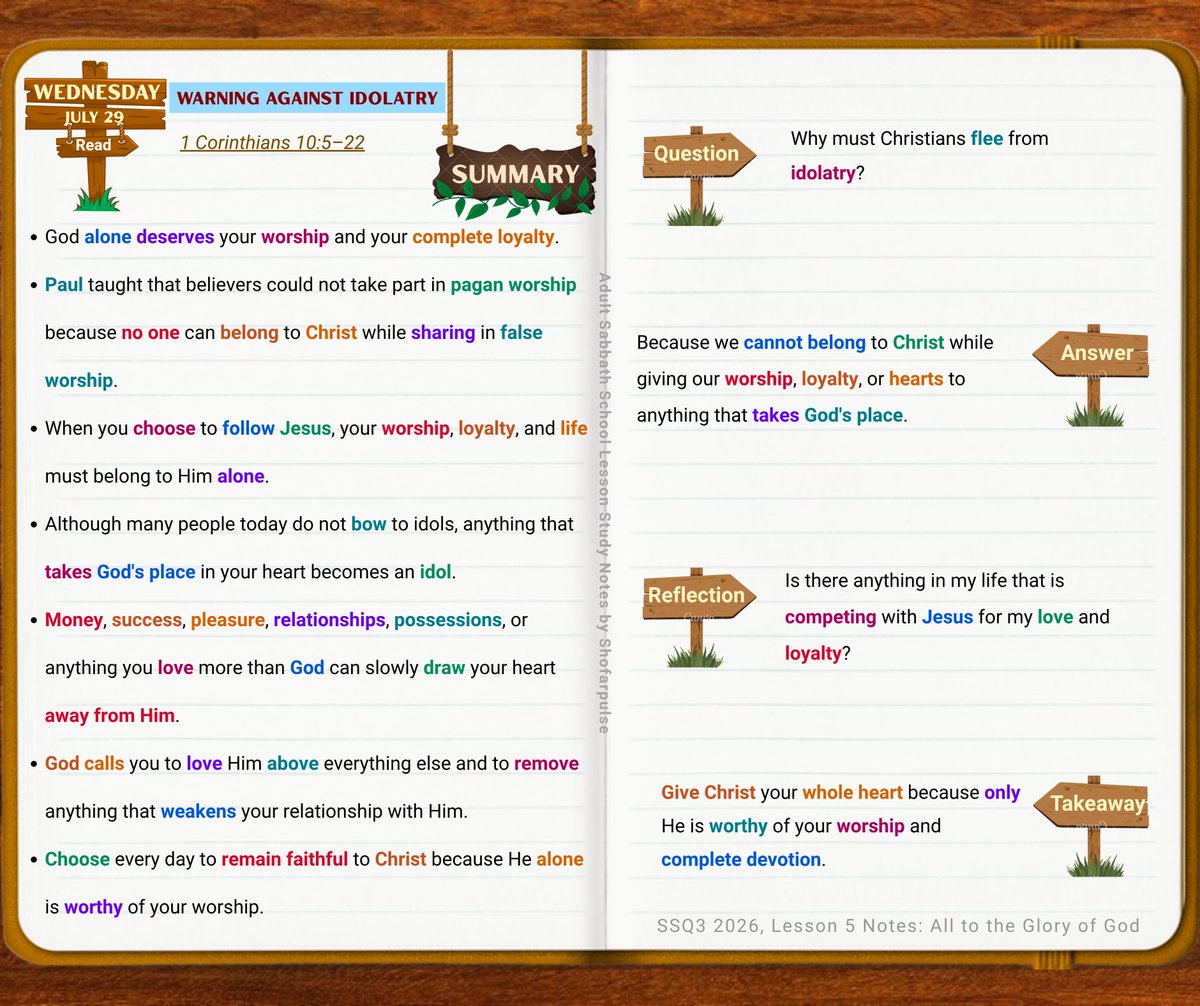Click the words 'cannot belong' in the answer
Screen dimensions: 1200x1006
coord(804,342)
